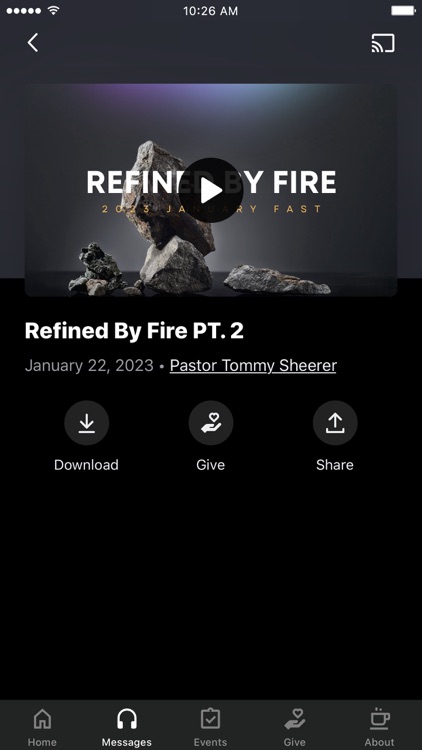Click the Give label under heart icon
422x750 pixels.
tap(211, 465)
